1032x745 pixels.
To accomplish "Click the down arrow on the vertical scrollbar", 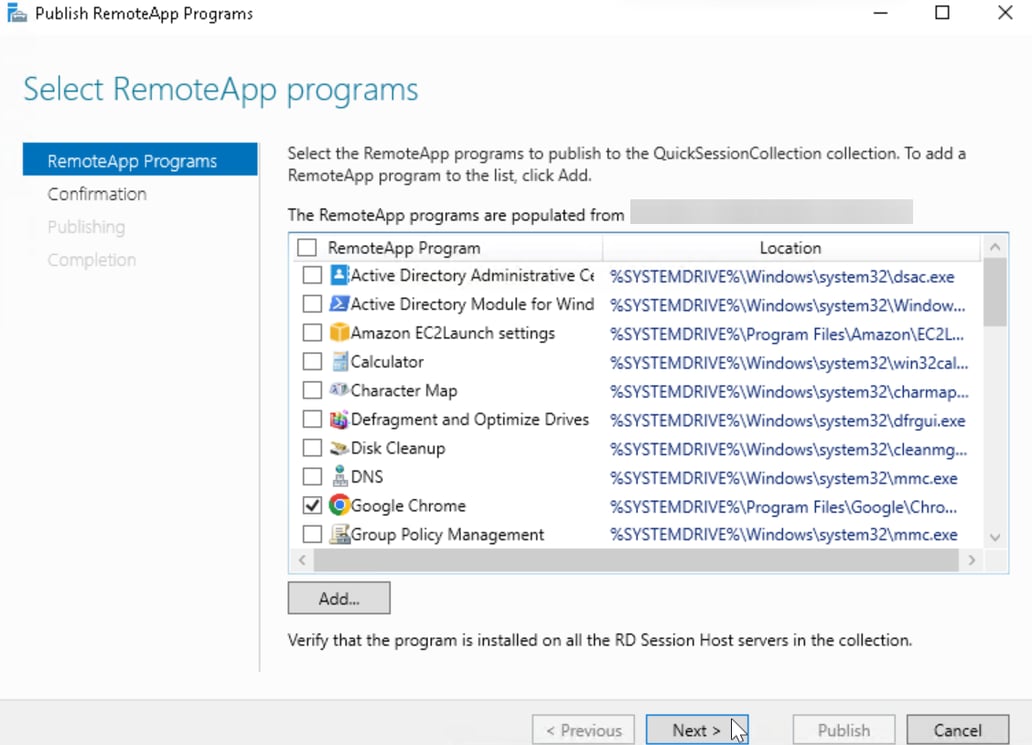I will click(x=995, y=537).
